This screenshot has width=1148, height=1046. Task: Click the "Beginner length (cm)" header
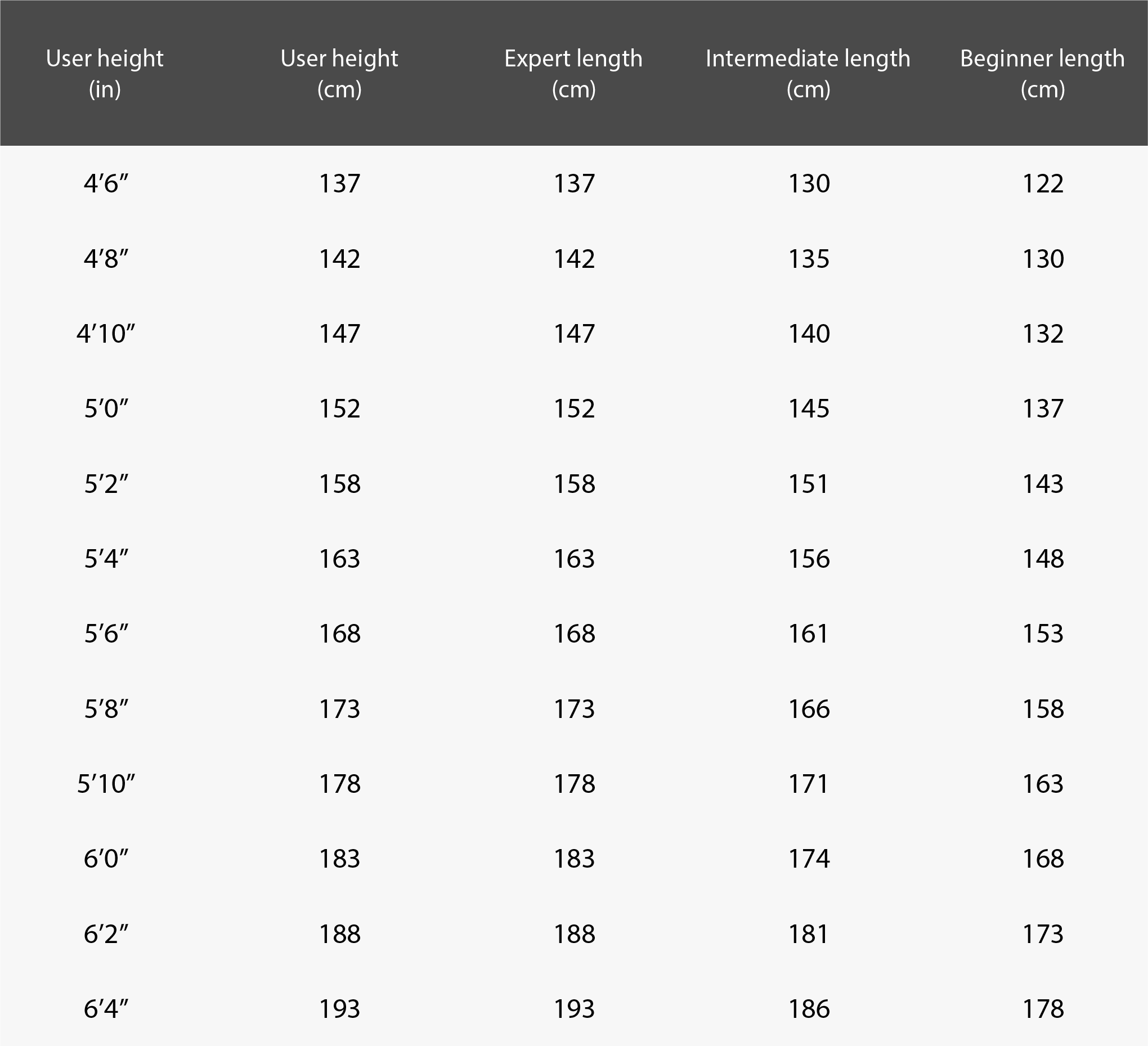(1043, 74)
